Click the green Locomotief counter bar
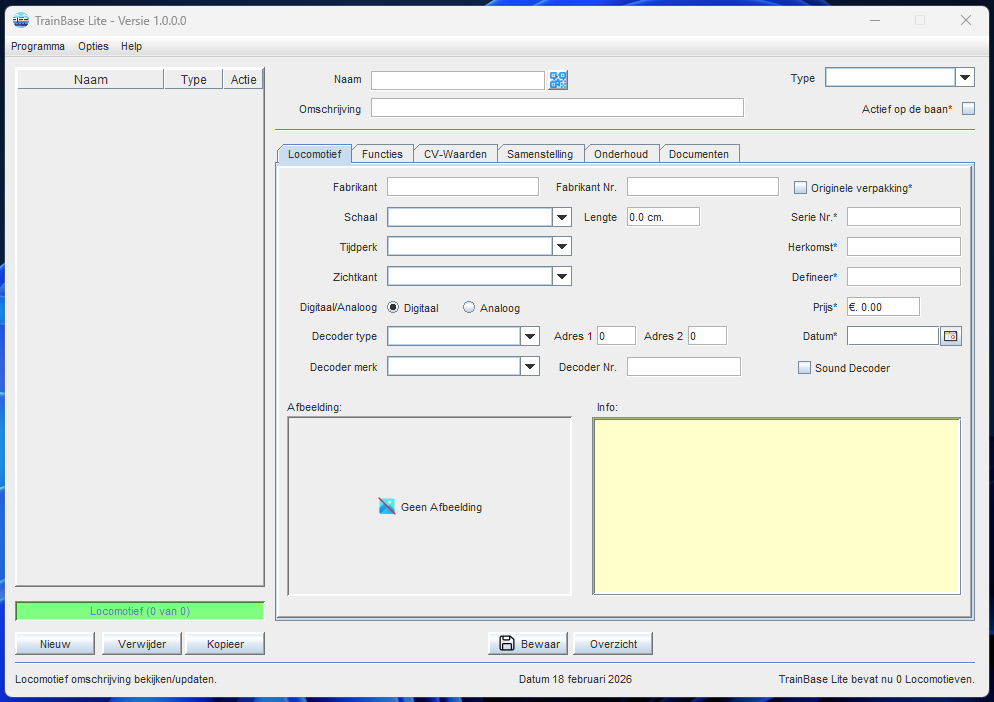Image resolution: width=994 pixels, height=702 pixels. point(140,611)
